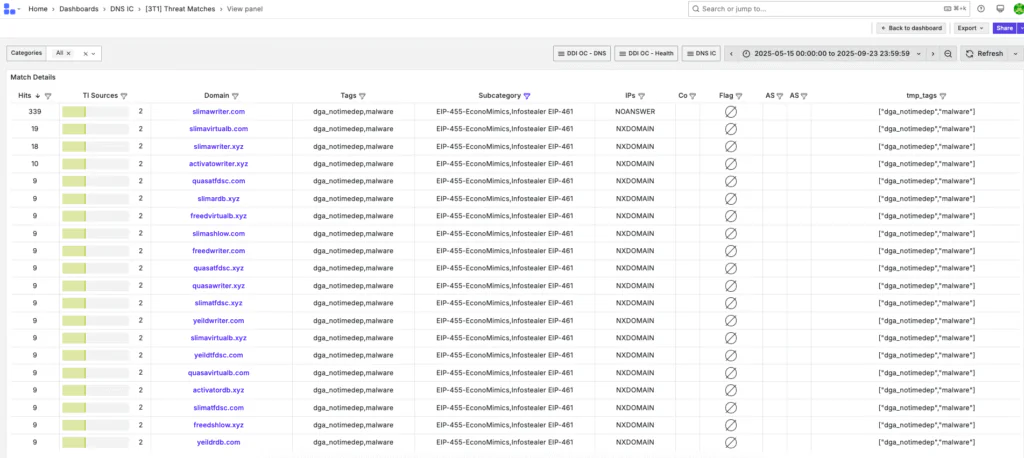
Task: Click the filter icon on TI Sources column
Action: (124, 96)
